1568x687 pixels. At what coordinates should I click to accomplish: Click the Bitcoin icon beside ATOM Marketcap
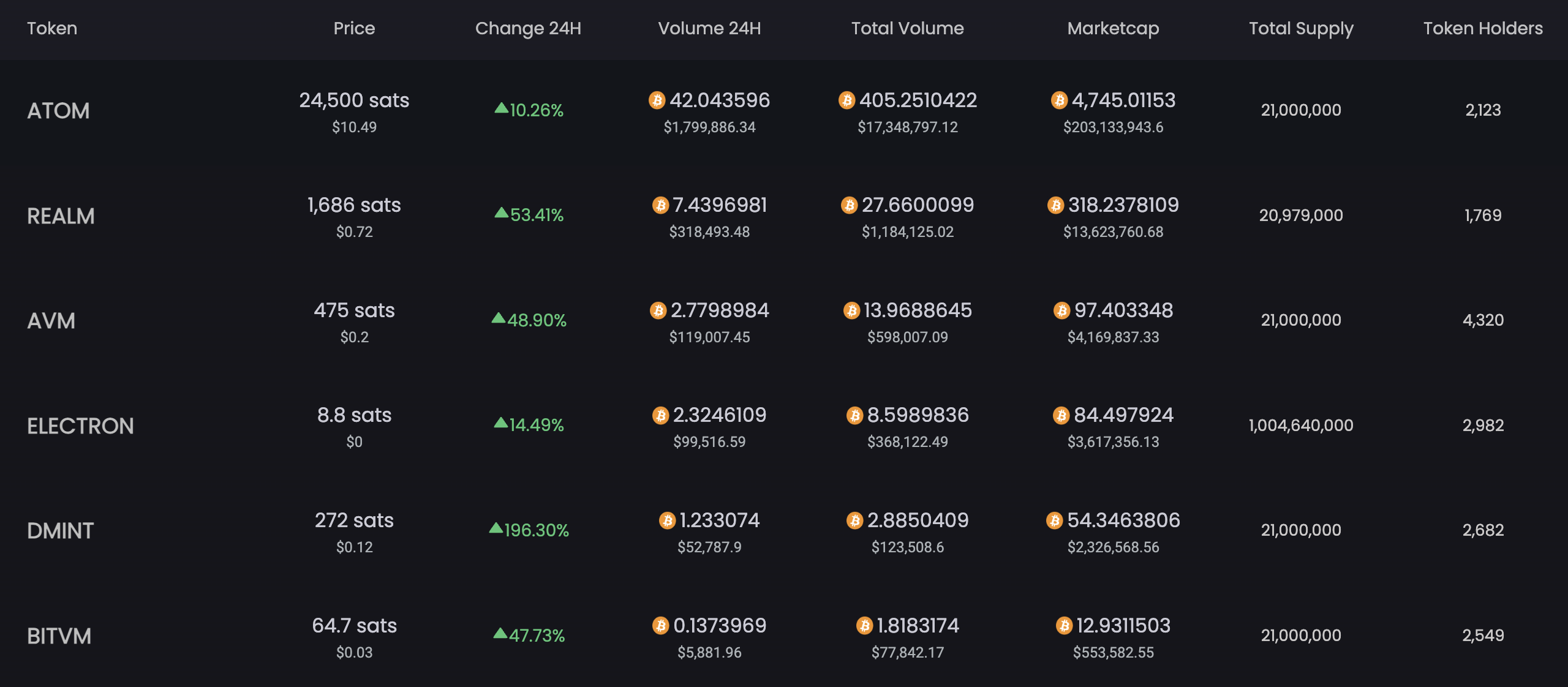pos(1059,100)
